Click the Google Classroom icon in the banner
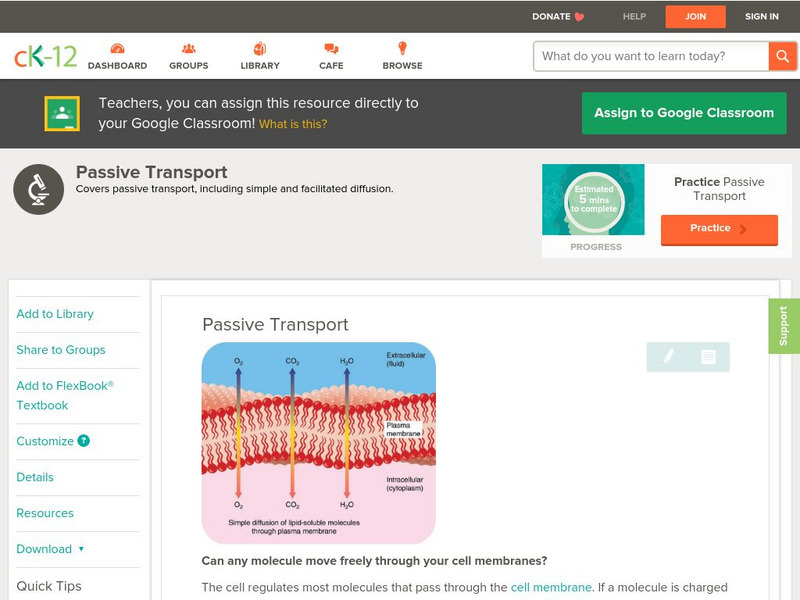The image size is (800, 600). coord(64,112)
